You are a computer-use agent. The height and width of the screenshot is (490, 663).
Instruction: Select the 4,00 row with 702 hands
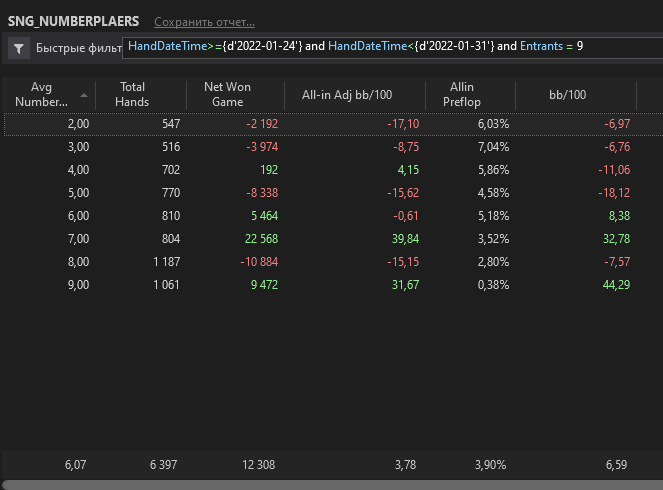click(333, 170)
